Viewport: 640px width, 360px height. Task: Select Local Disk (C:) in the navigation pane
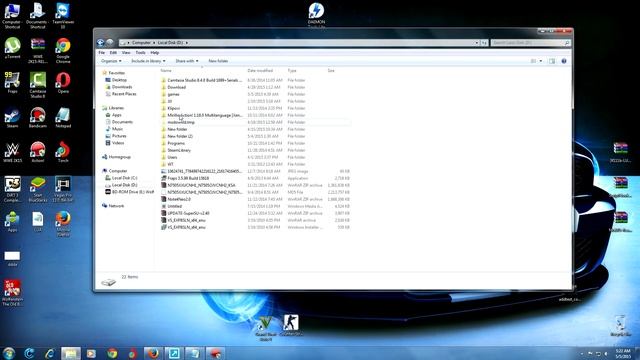pyautogui.click(x=121, y=178)
